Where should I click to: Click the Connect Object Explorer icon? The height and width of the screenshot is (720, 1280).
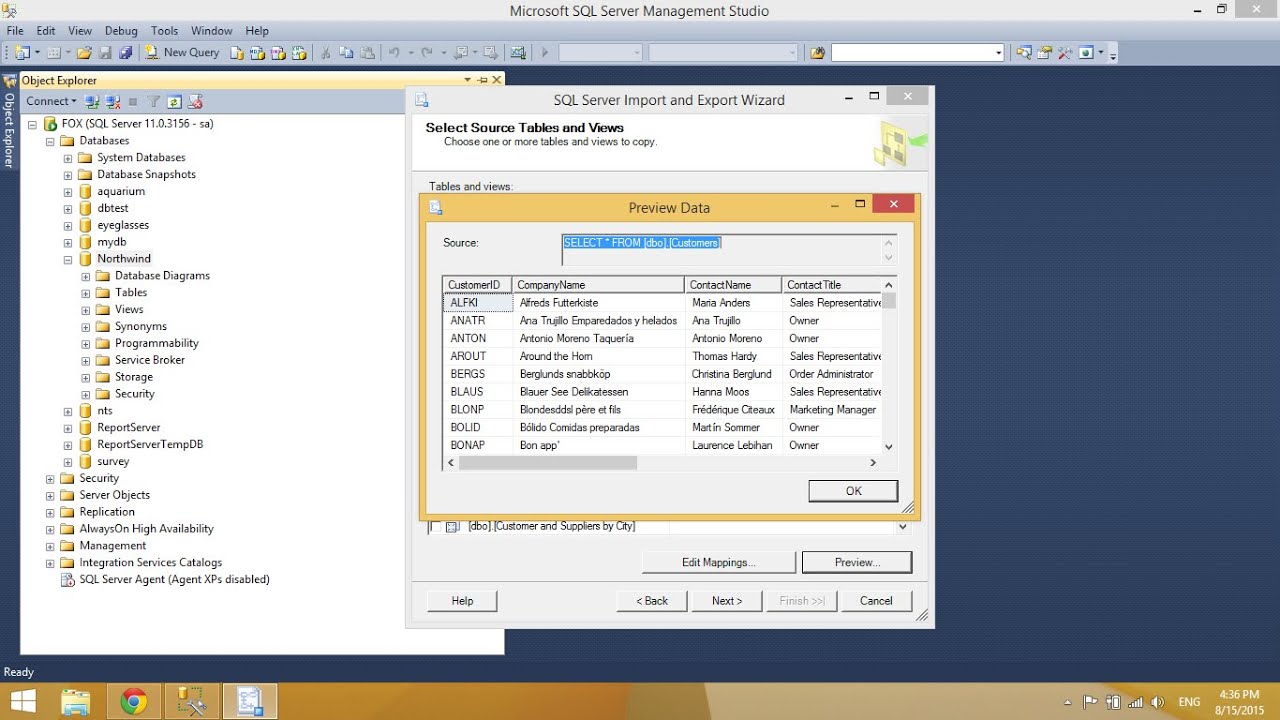point(92,101)
